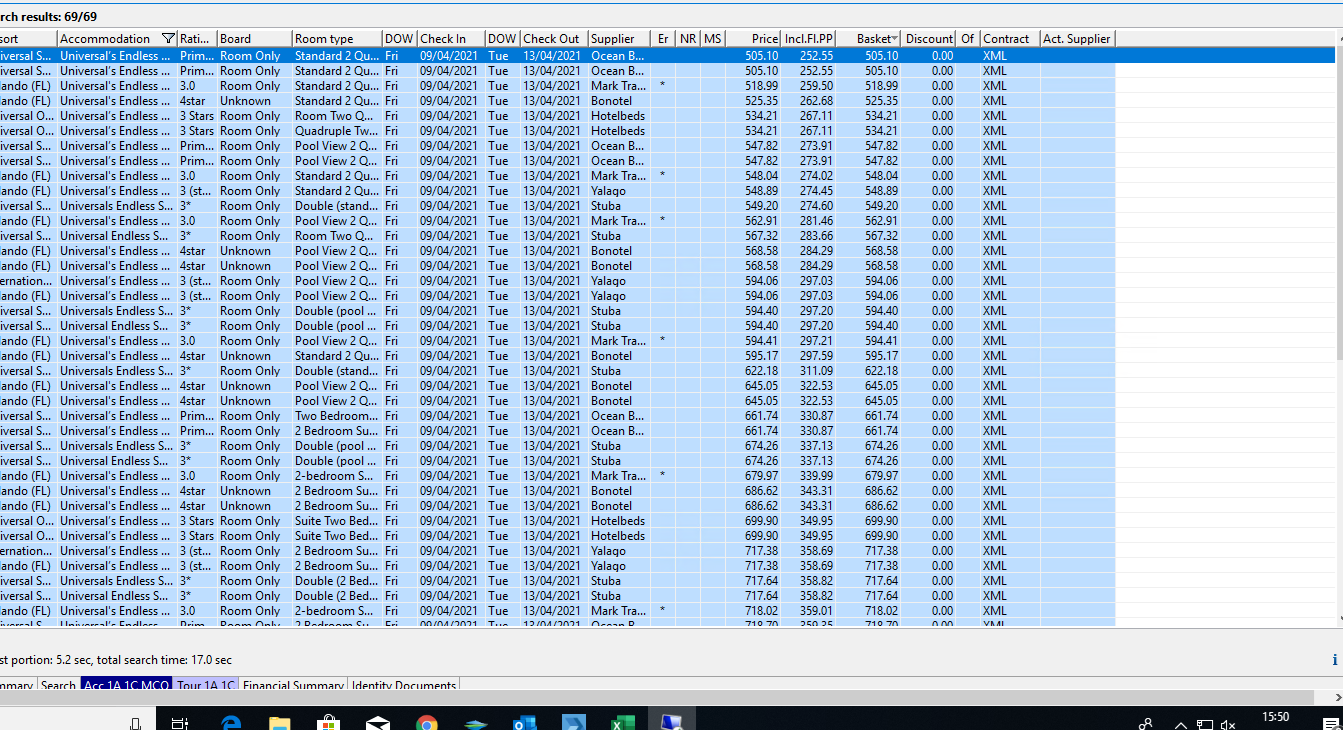Click the teal layered app icon in taskbar

tap(476, 723)
